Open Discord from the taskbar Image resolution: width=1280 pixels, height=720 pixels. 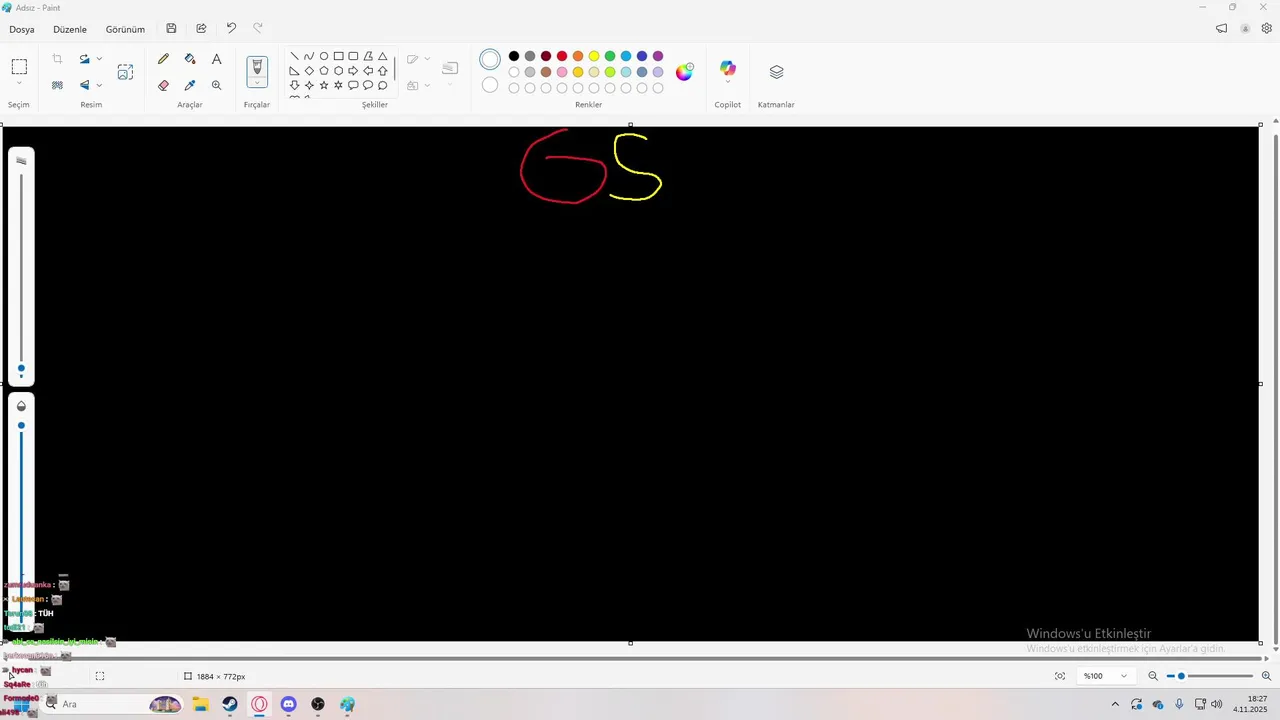click(289, 704)
